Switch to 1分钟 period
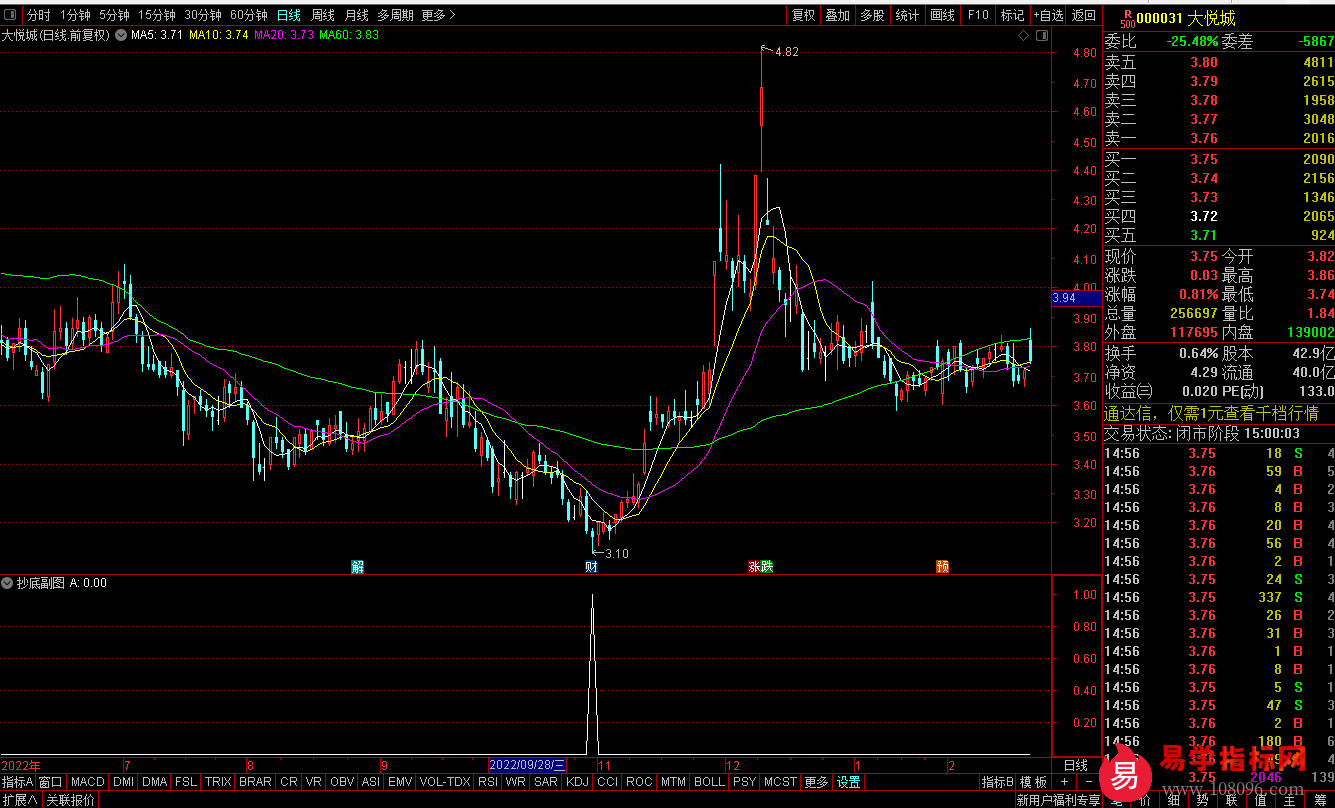The image size is (1335, 808). [75, 15]
